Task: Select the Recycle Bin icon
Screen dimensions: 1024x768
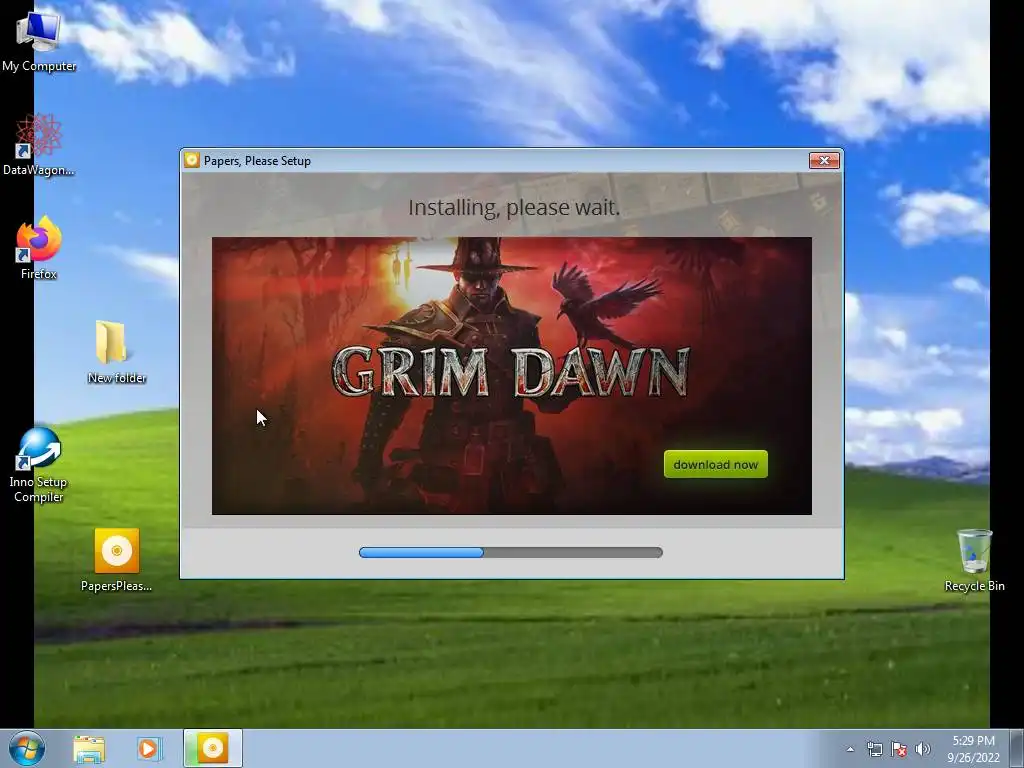Action: click(974, 560)
